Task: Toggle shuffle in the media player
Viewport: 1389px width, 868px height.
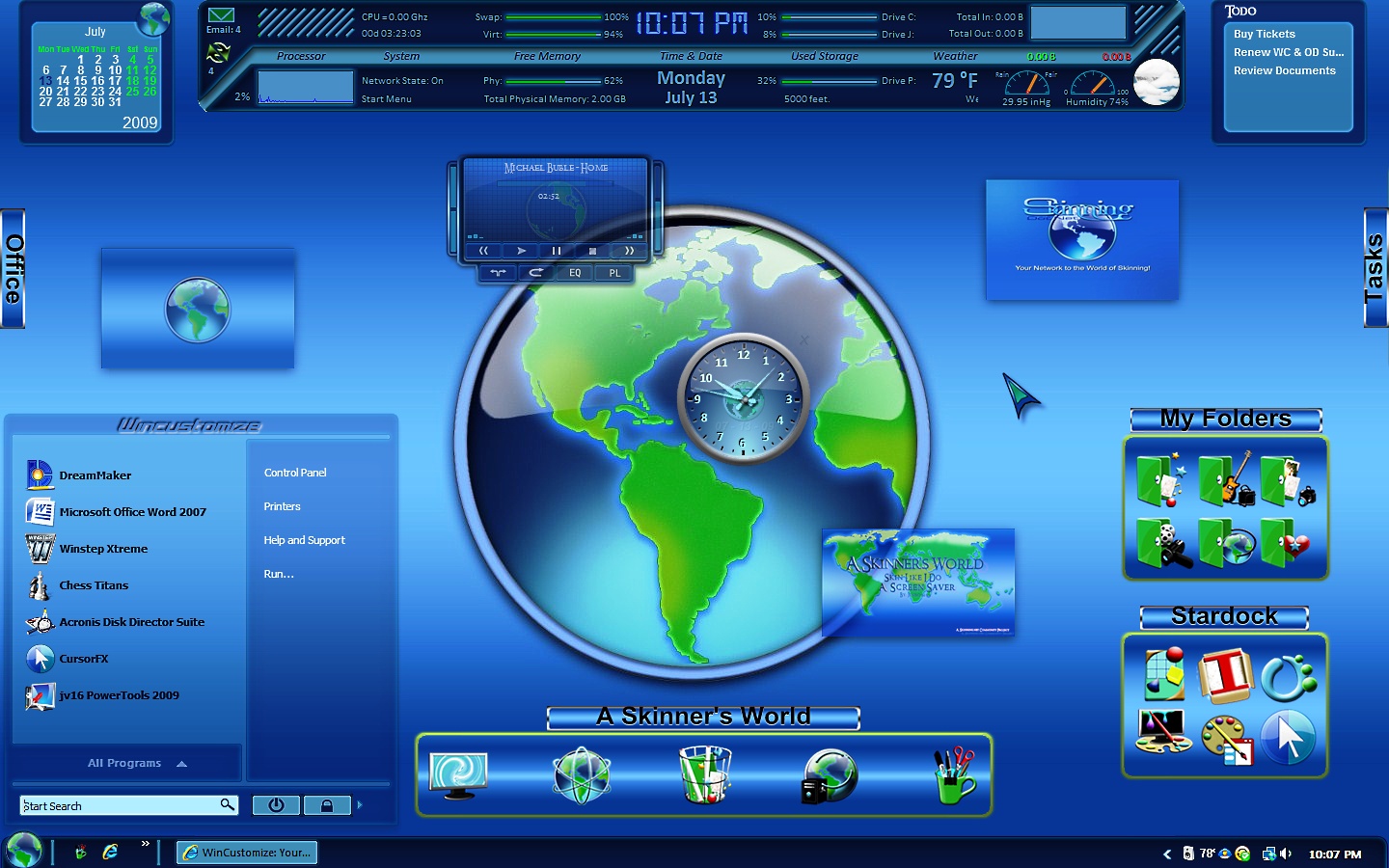Action: pyautogui.click(x=499, y=273)
